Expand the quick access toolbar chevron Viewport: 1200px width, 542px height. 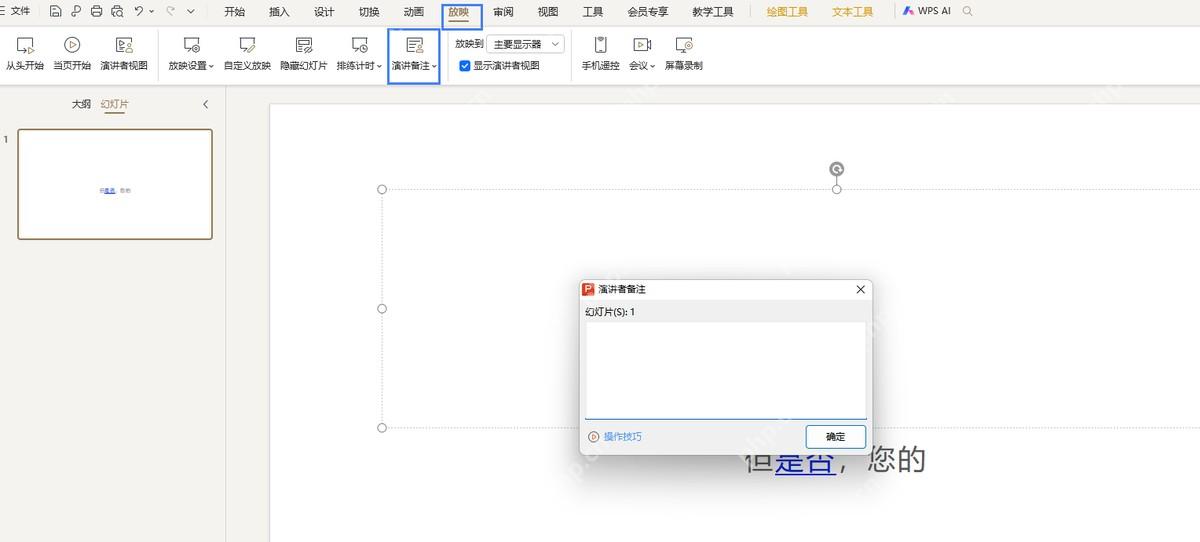coord(190,12)
